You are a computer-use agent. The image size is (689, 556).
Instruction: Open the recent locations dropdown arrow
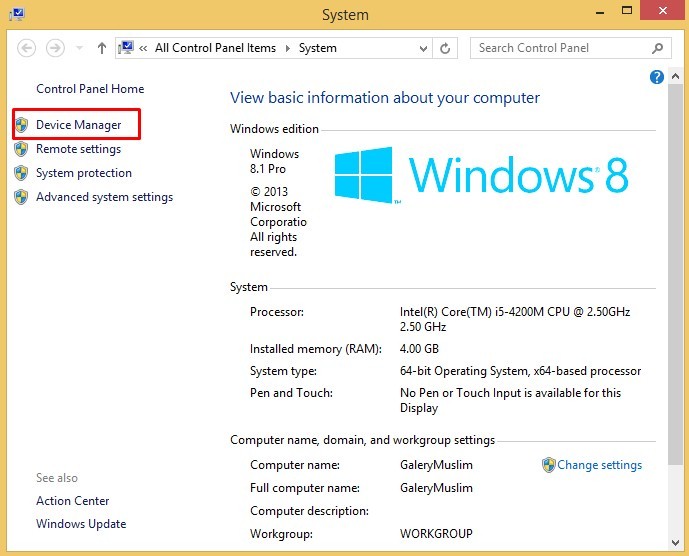pyautogui.click(x=80, y=48)
